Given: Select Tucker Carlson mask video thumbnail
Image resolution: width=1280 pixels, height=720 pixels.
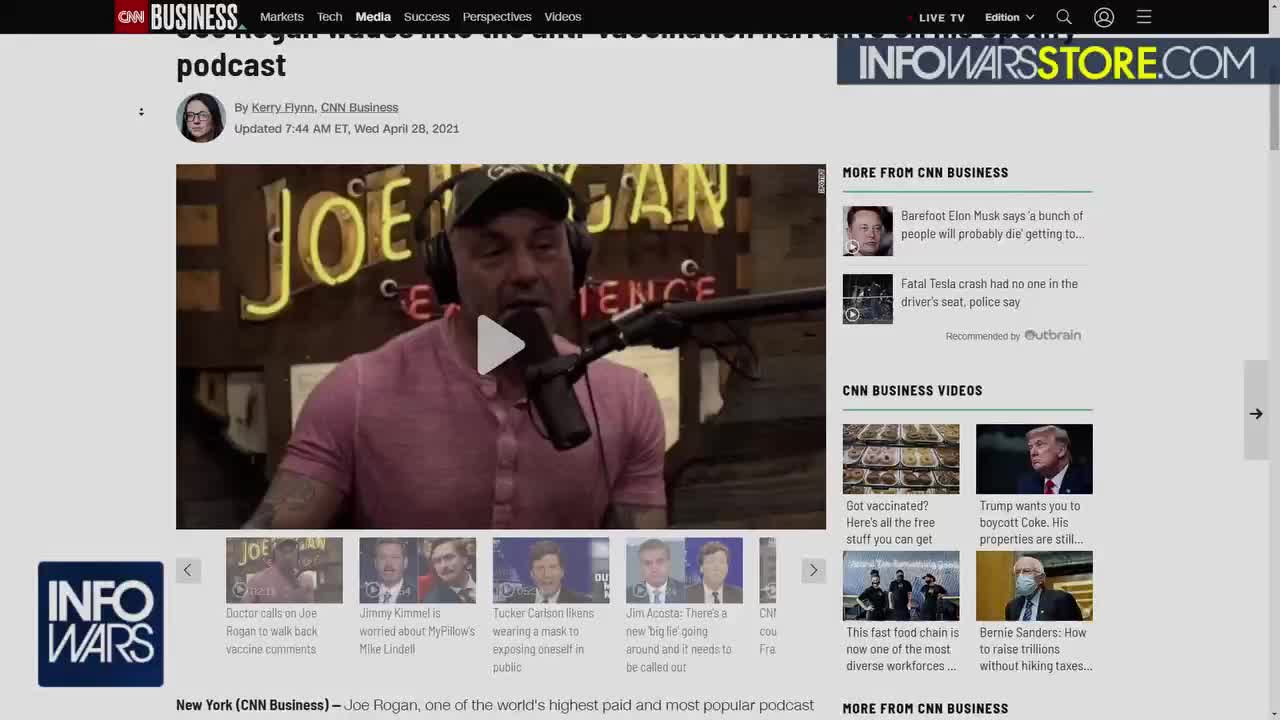Looking at the screenshot, I should pos(550,570).
